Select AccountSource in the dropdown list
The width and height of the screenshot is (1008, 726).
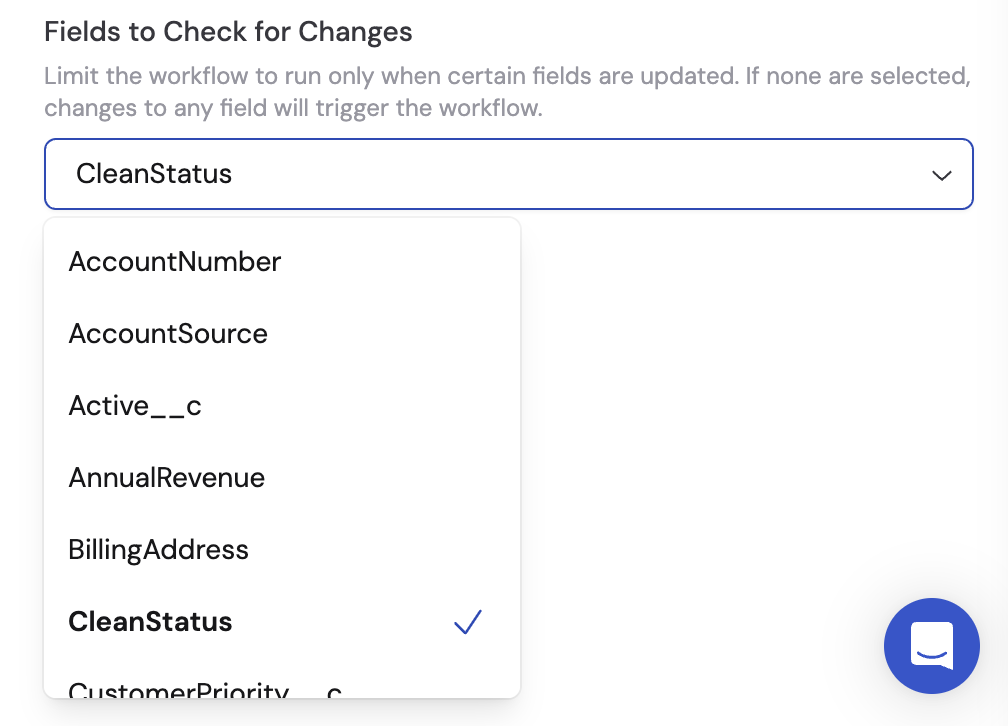pyautogui.click(x=167, y=333)
